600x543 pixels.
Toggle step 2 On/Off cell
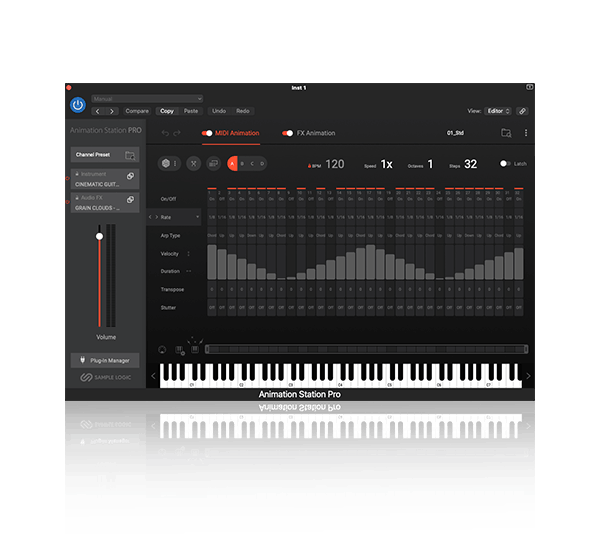[x=222, y=199]
